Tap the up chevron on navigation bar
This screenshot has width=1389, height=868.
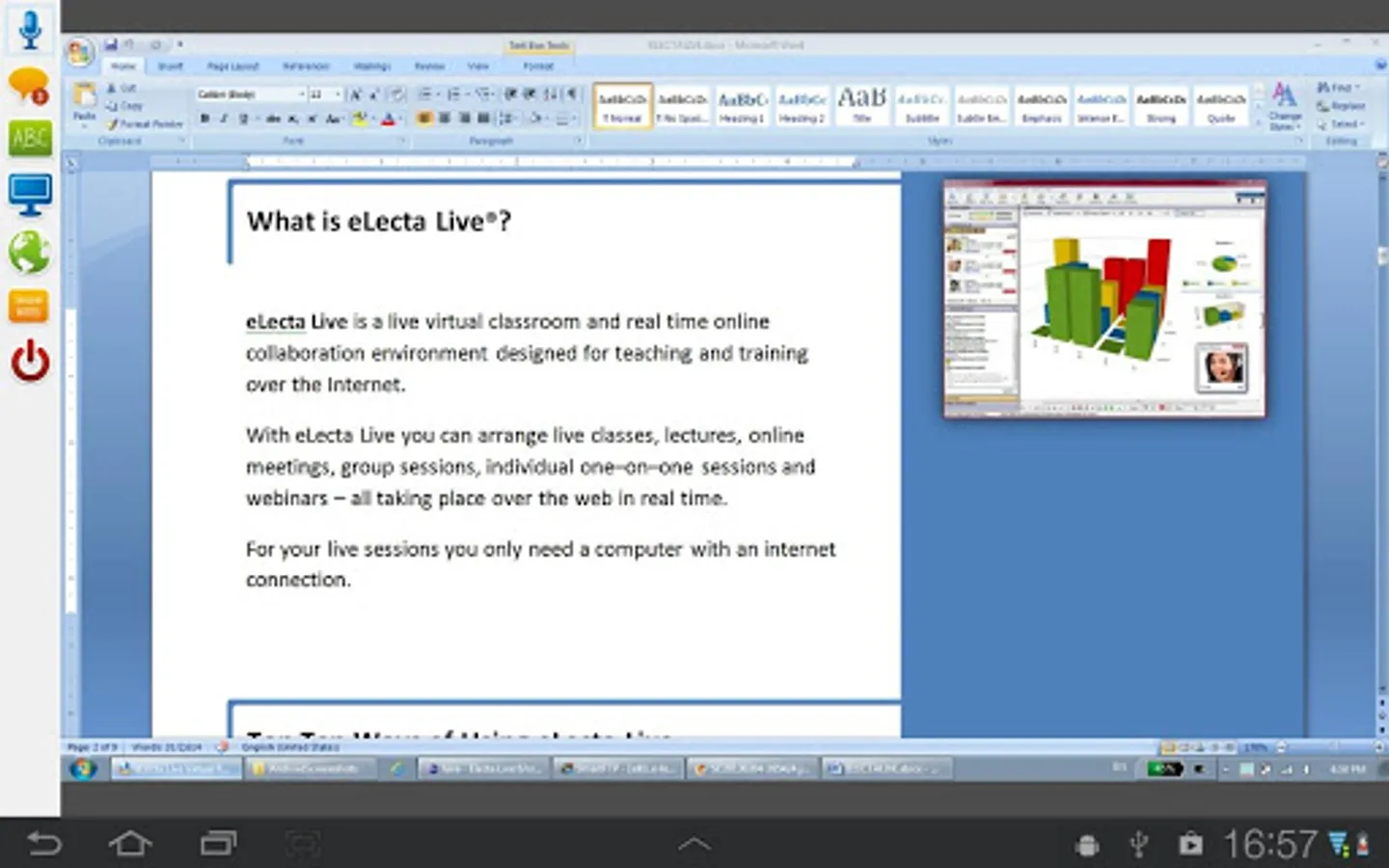pyautogui.click(x=694, y=844)
